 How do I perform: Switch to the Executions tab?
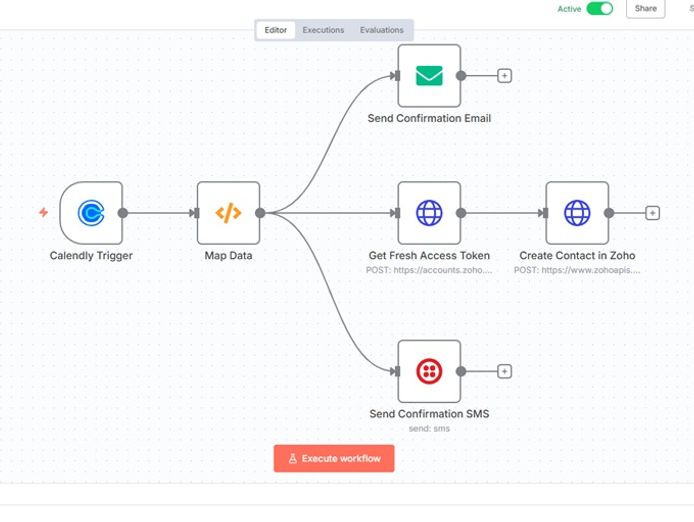tap(323, 30)
